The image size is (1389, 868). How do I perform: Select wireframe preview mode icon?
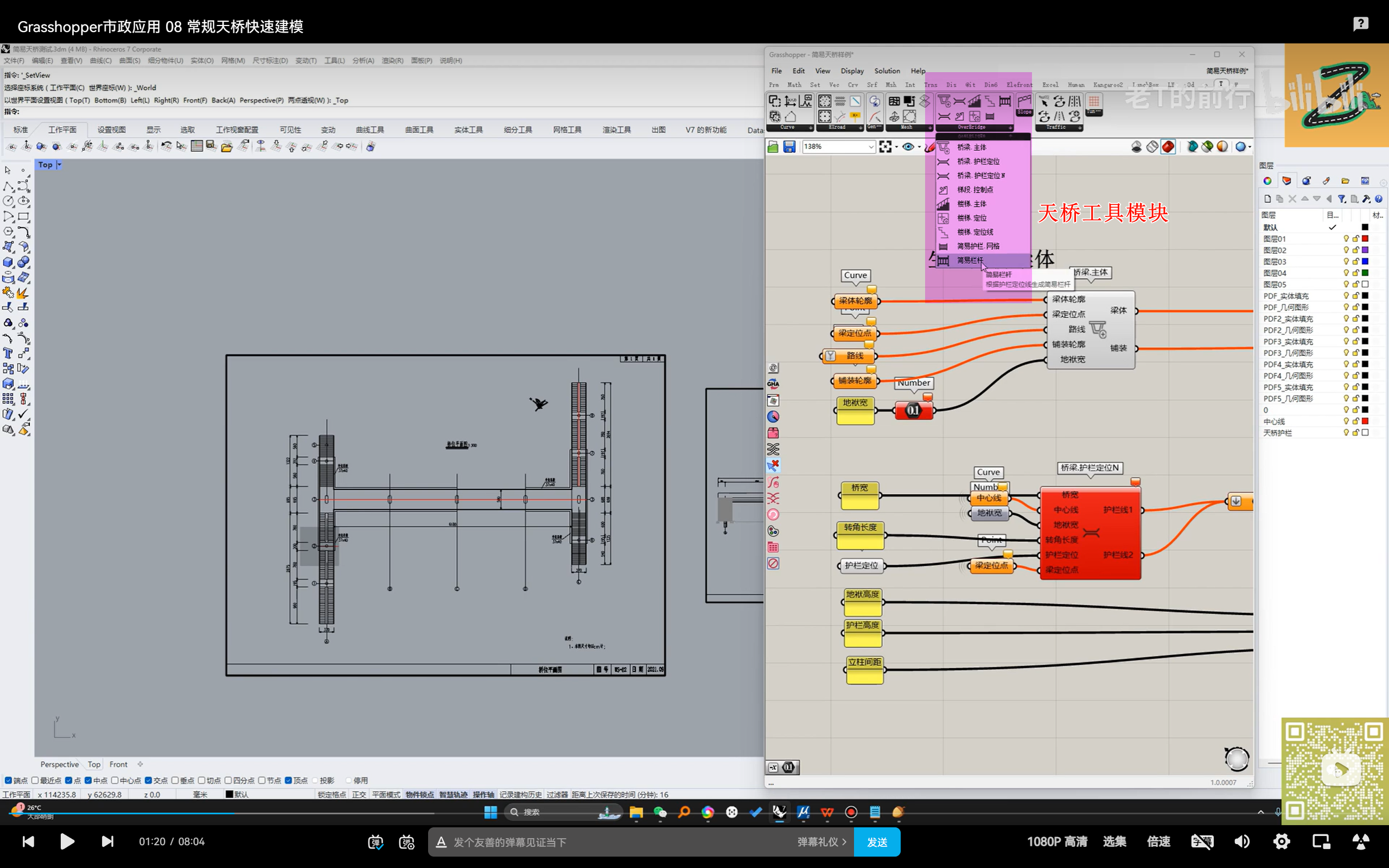[x=1152, y=147]
